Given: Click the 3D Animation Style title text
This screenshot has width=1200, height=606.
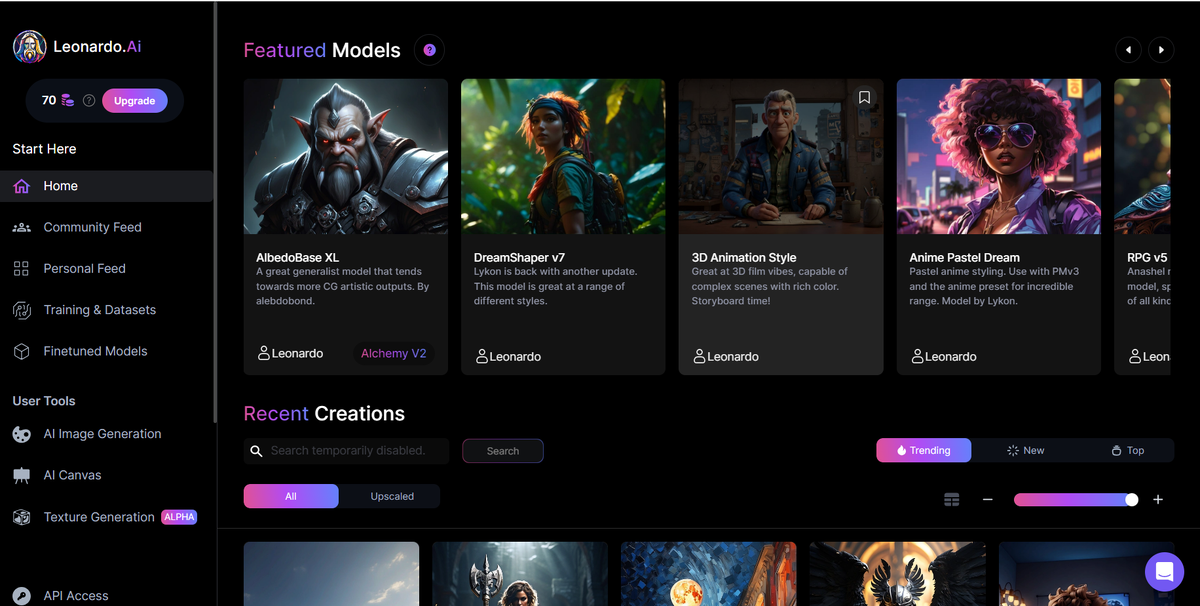Looking at the screenshot, I should pos(744,257).
